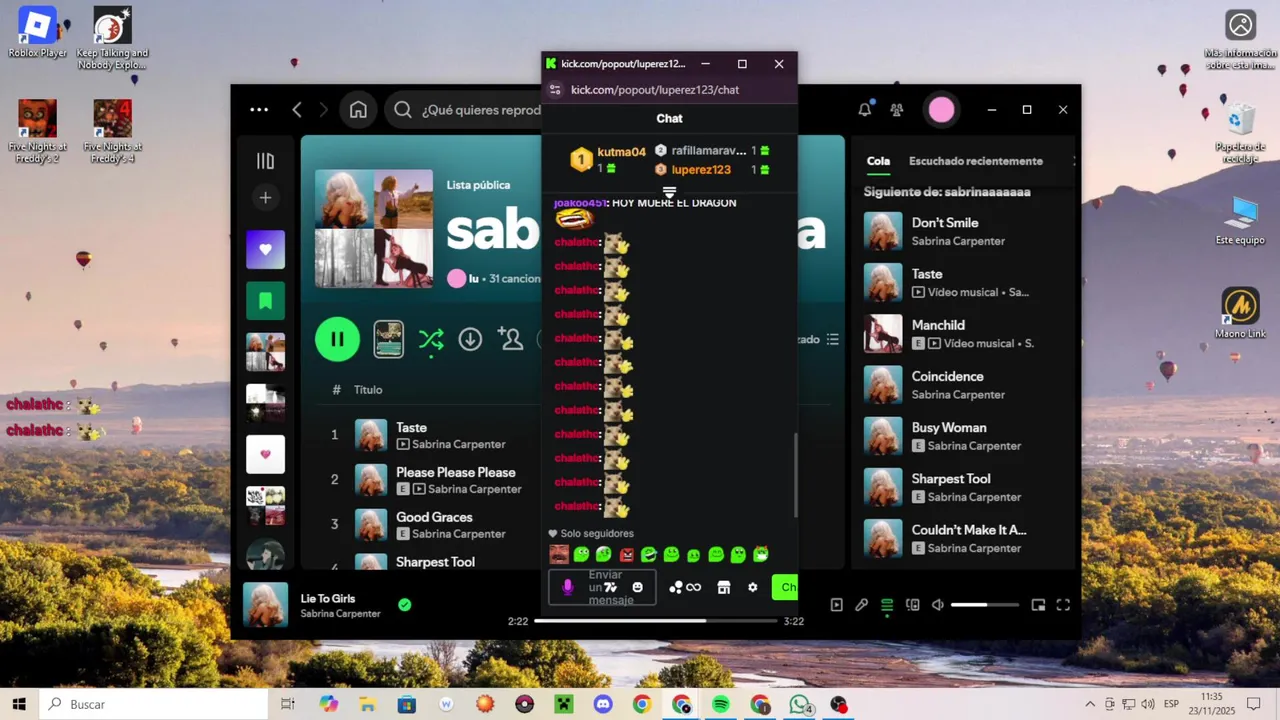Open the playlist preview thumbnail beside play
Viewport: 1280px width, 720px height.
388,339
